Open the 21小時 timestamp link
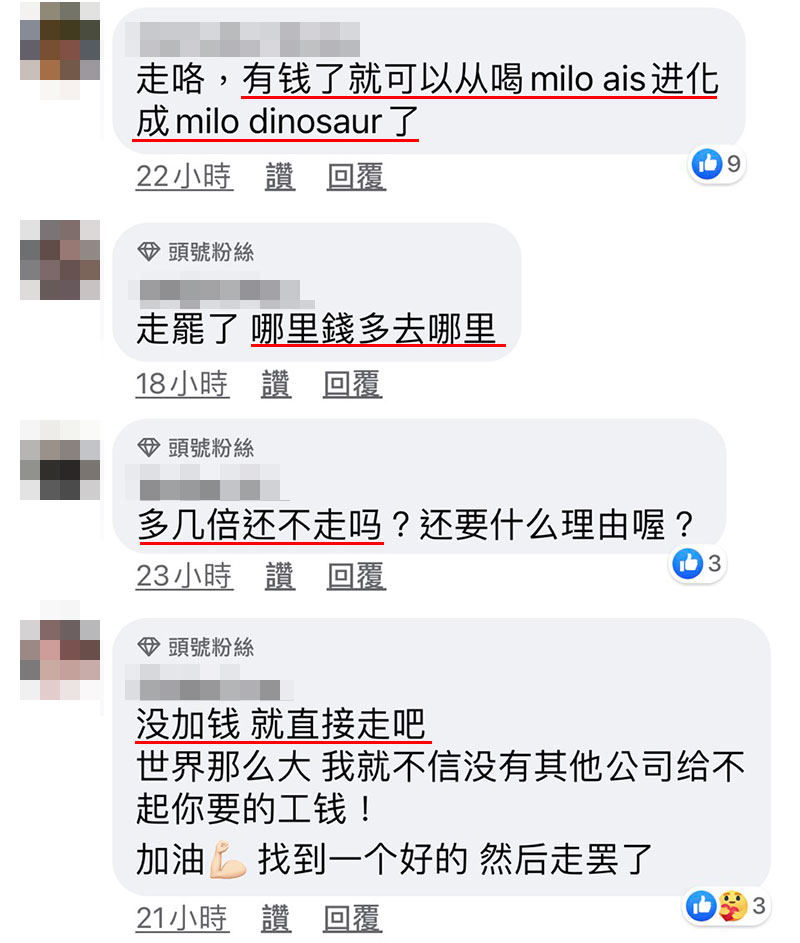 (182, 918)
